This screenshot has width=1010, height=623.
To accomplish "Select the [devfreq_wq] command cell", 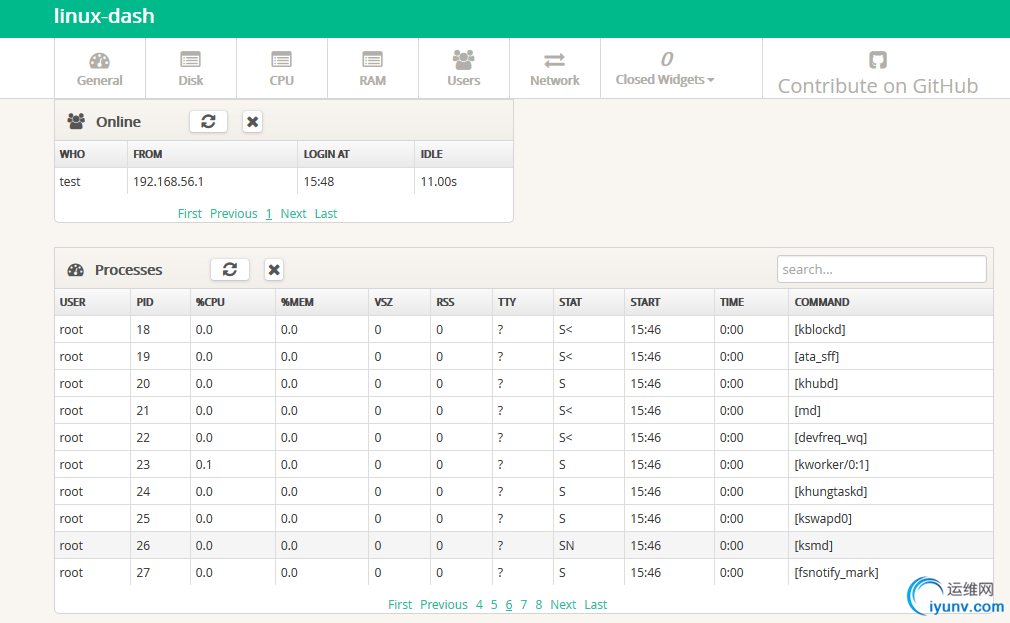I will point(891,437).
